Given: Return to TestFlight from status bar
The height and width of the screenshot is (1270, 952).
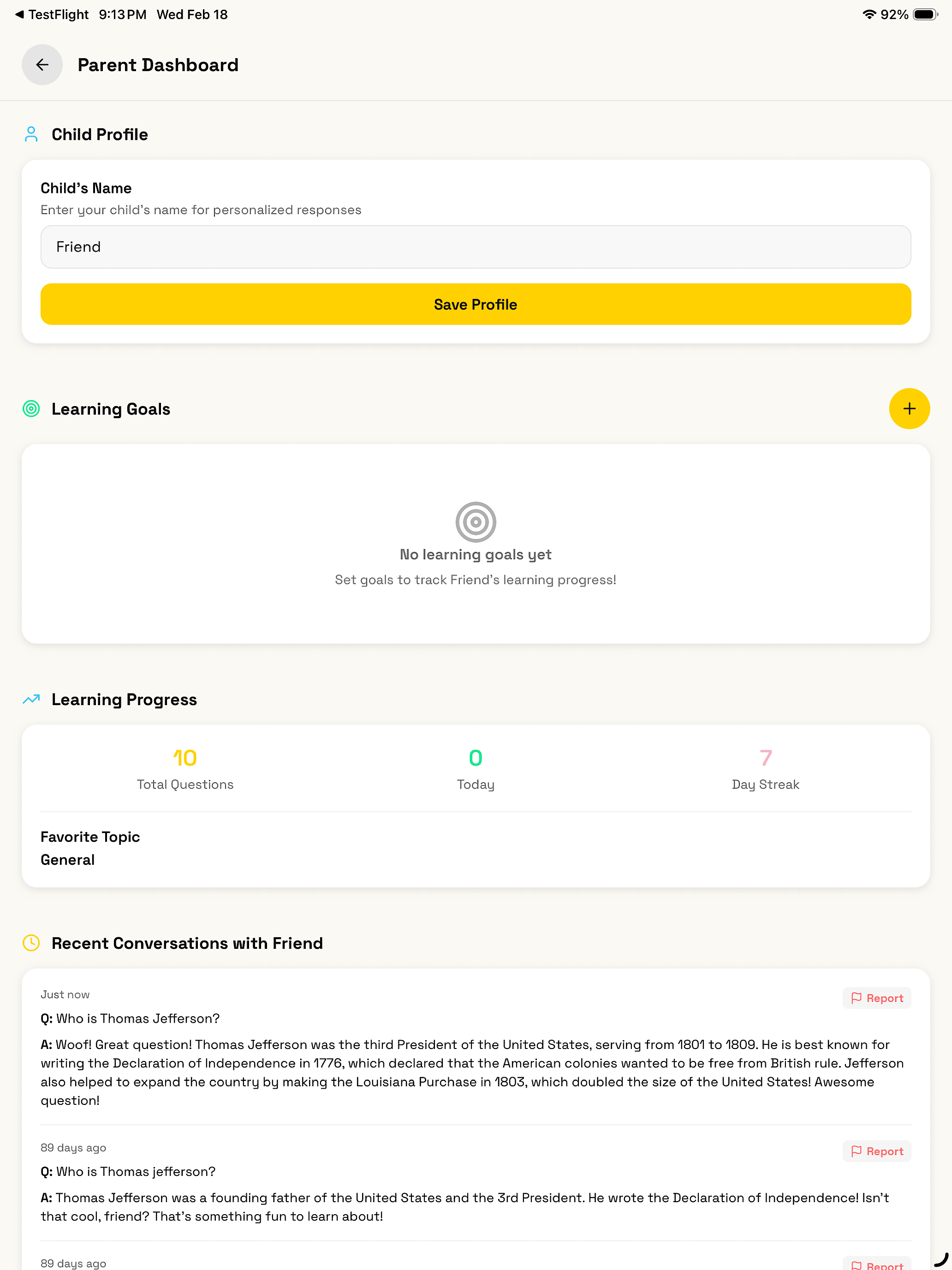Looking at the screenshot, I should (x=52, y=14).
